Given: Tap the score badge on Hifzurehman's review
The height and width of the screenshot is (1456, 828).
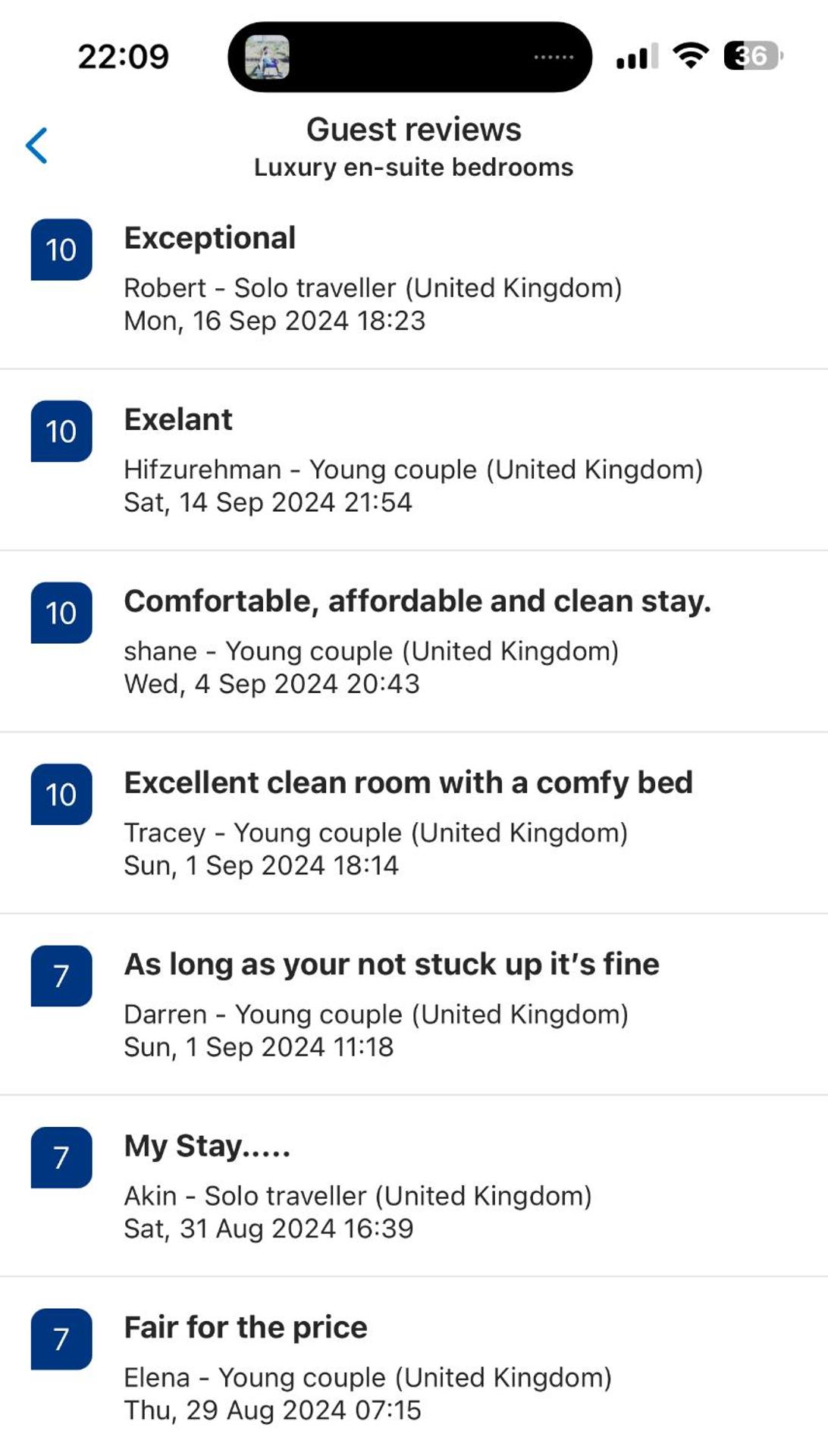Looking at the screenshot, I should pos(61,431).
